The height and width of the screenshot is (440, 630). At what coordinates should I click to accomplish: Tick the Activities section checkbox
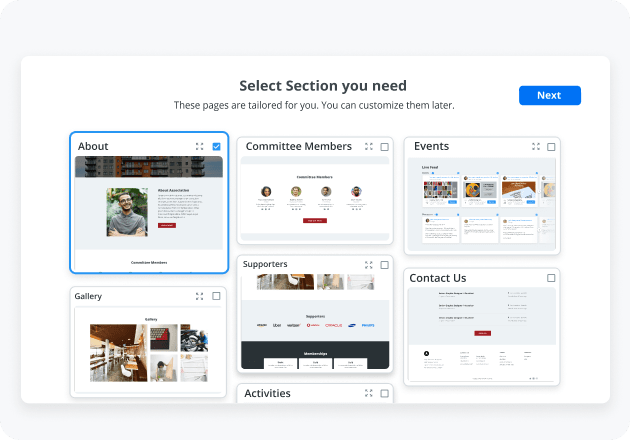pos(385,393)
